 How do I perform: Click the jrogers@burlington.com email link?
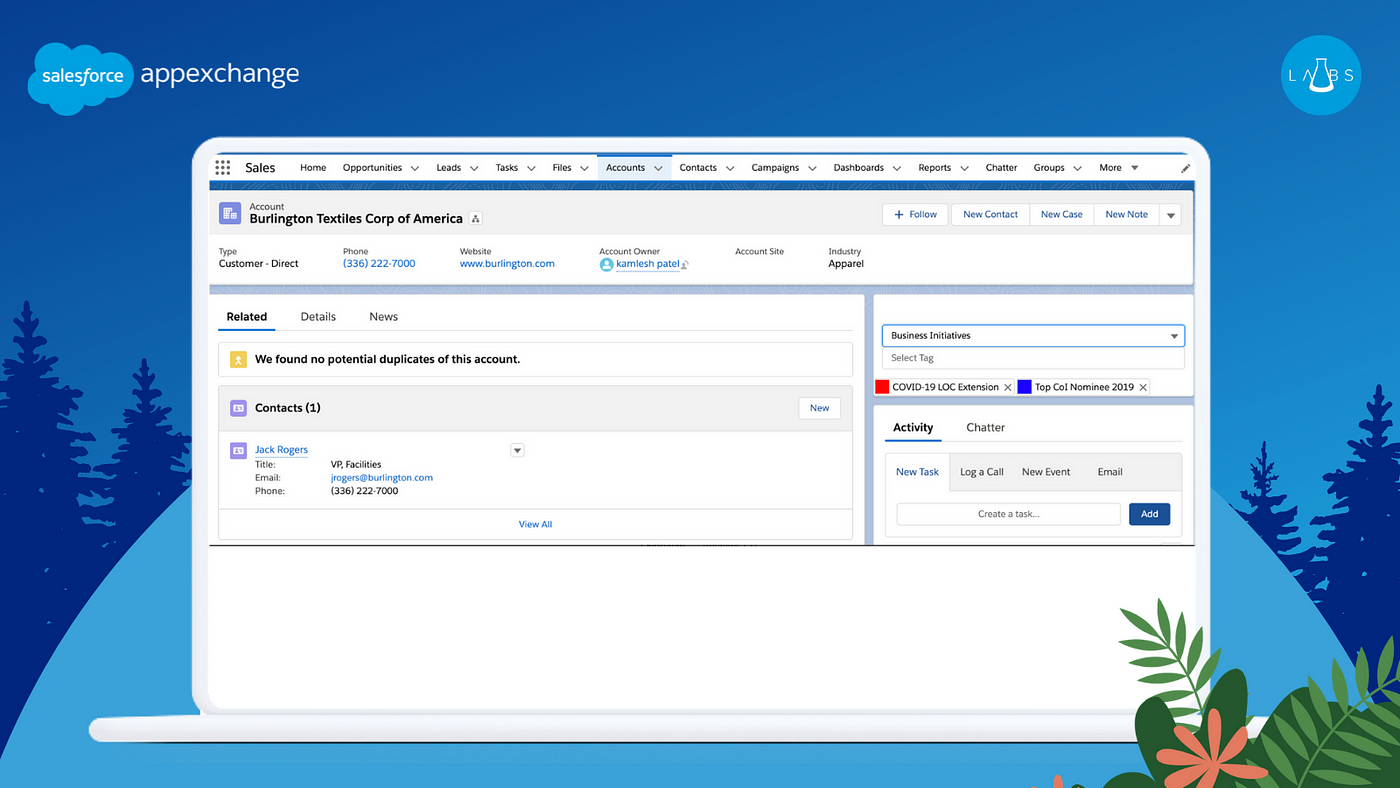coord(382,478)
